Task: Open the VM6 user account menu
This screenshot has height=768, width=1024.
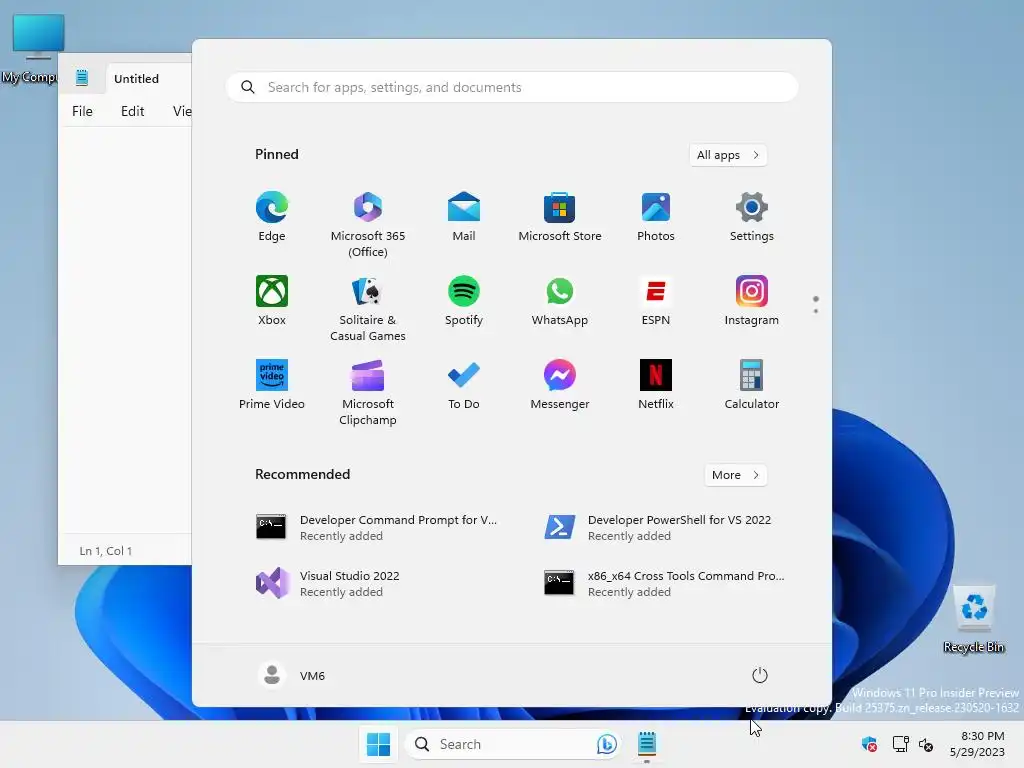Action: 292,675
